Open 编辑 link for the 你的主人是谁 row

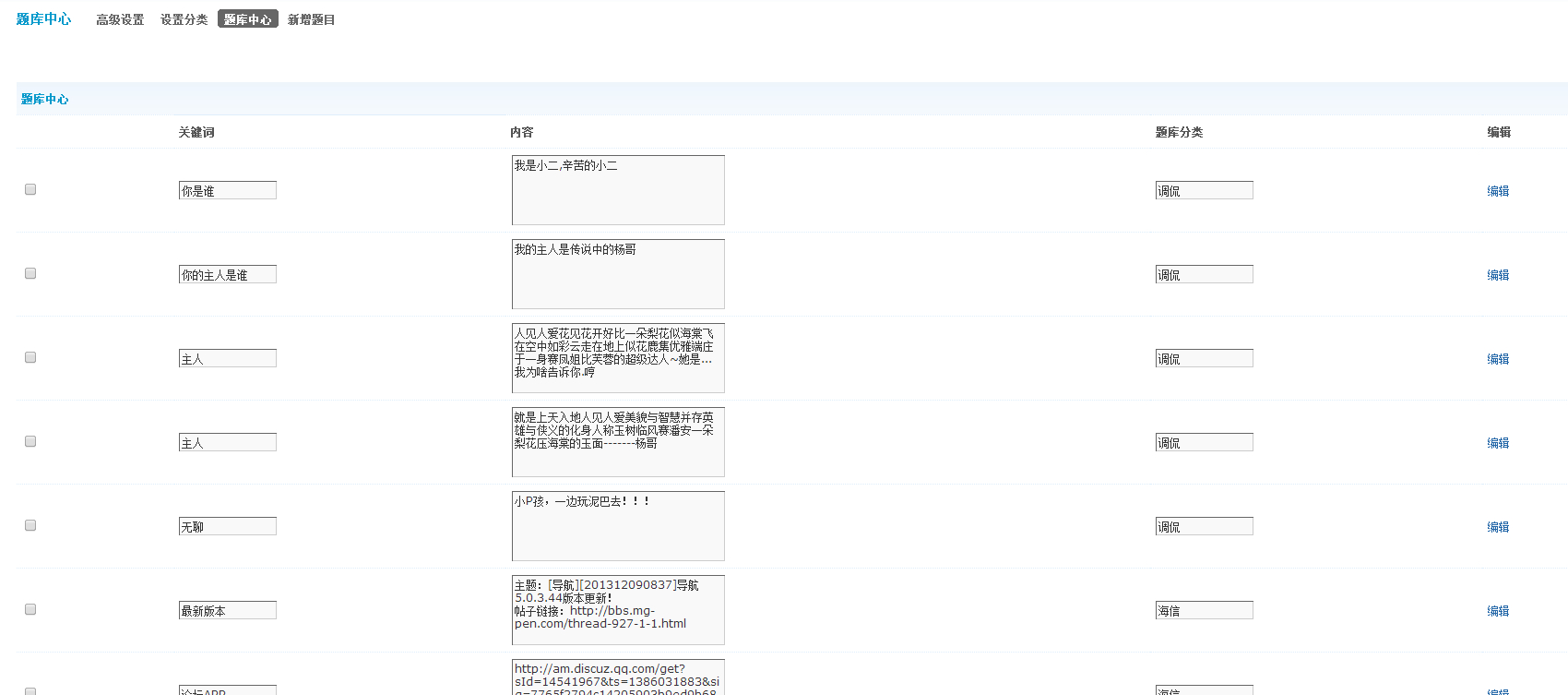[x=1498, y=275]
